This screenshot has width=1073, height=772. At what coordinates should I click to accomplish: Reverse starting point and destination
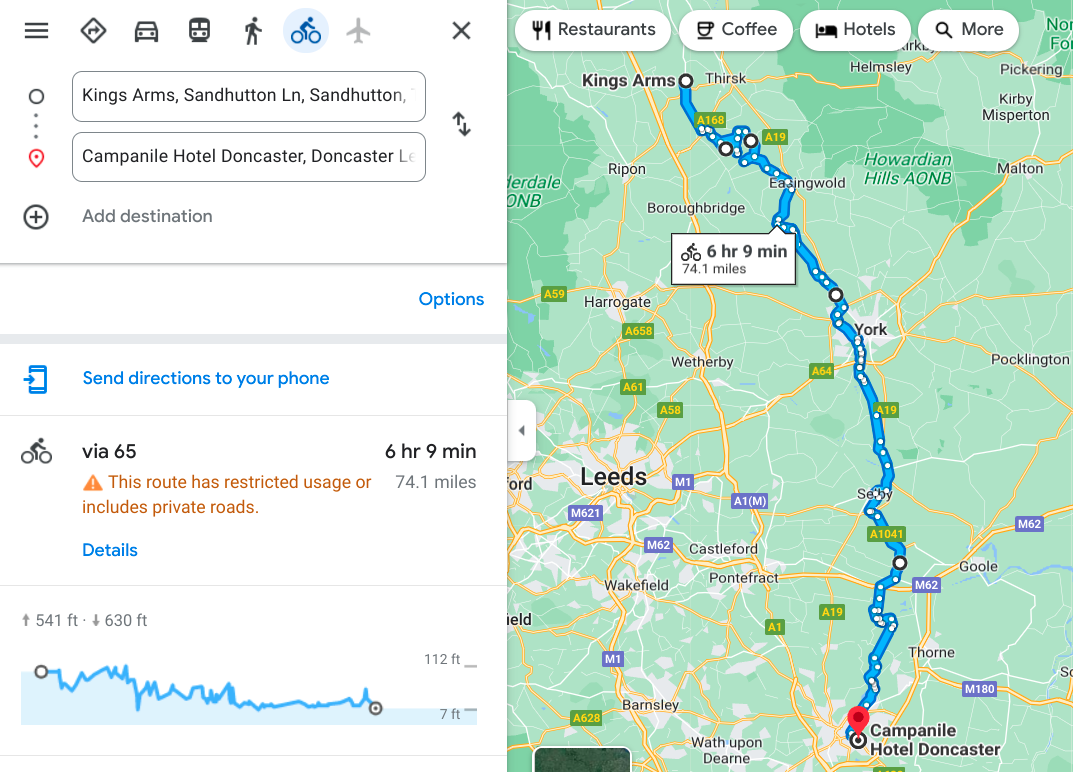coord(461,124)
